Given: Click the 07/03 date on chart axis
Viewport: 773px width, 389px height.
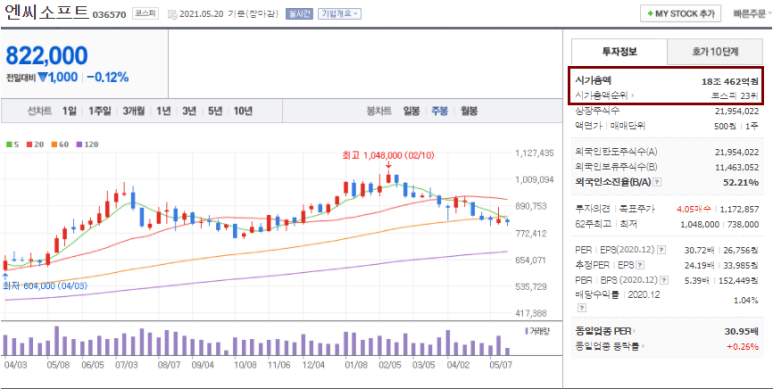Looking at the screenshot, I should click(126, 366).
